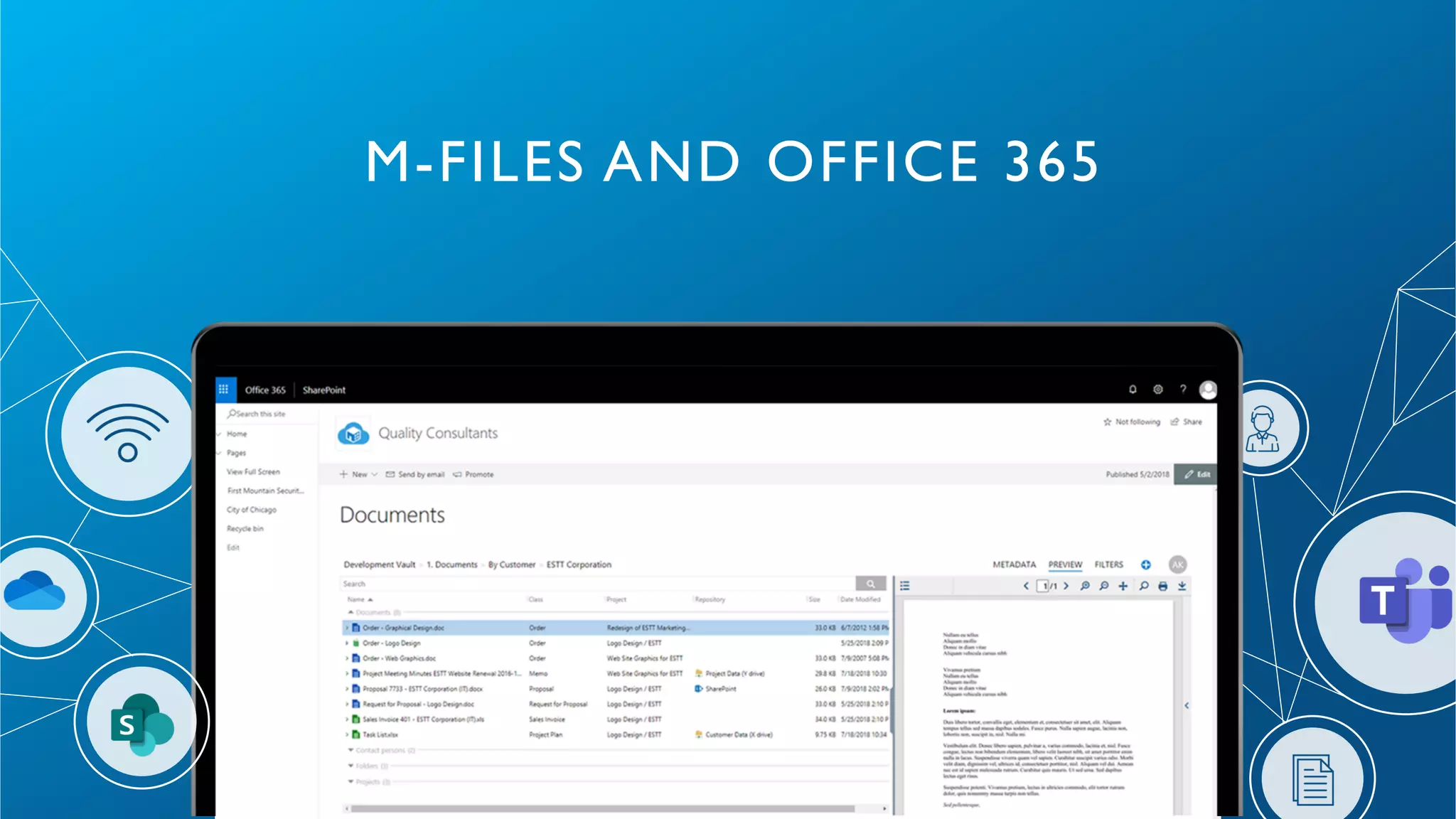Image resolution: width=1456 pixels, height=819 pixels.
Task: Collapse the Documents group header
Action: tap(350, 612)
